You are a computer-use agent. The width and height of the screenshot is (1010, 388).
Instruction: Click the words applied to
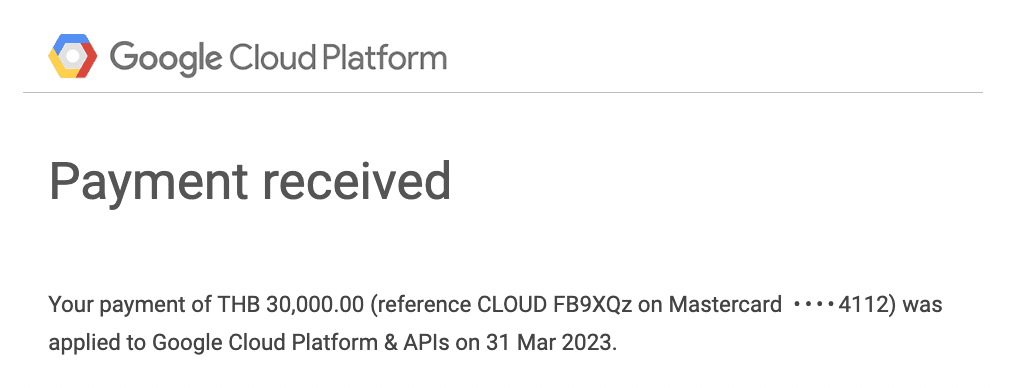point(98,343)
